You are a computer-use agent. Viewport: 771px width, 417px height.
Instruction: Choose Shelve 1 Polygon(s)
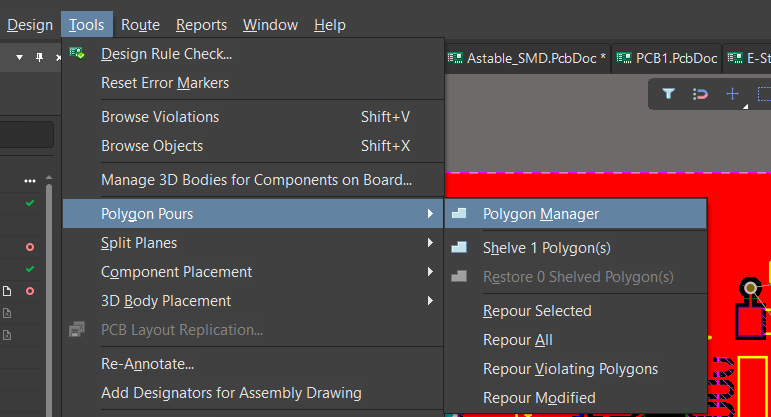click(576, 247)
